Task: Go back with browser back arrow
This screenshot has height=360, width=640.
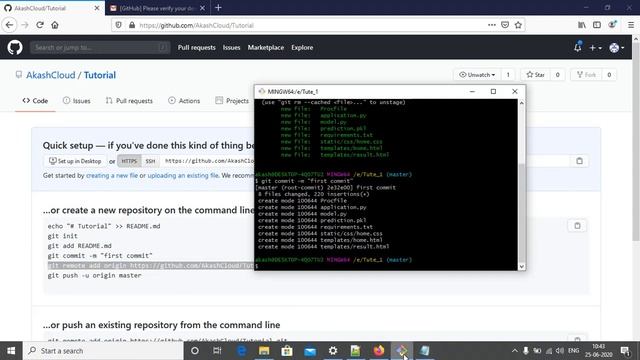Action: (10, 25)
